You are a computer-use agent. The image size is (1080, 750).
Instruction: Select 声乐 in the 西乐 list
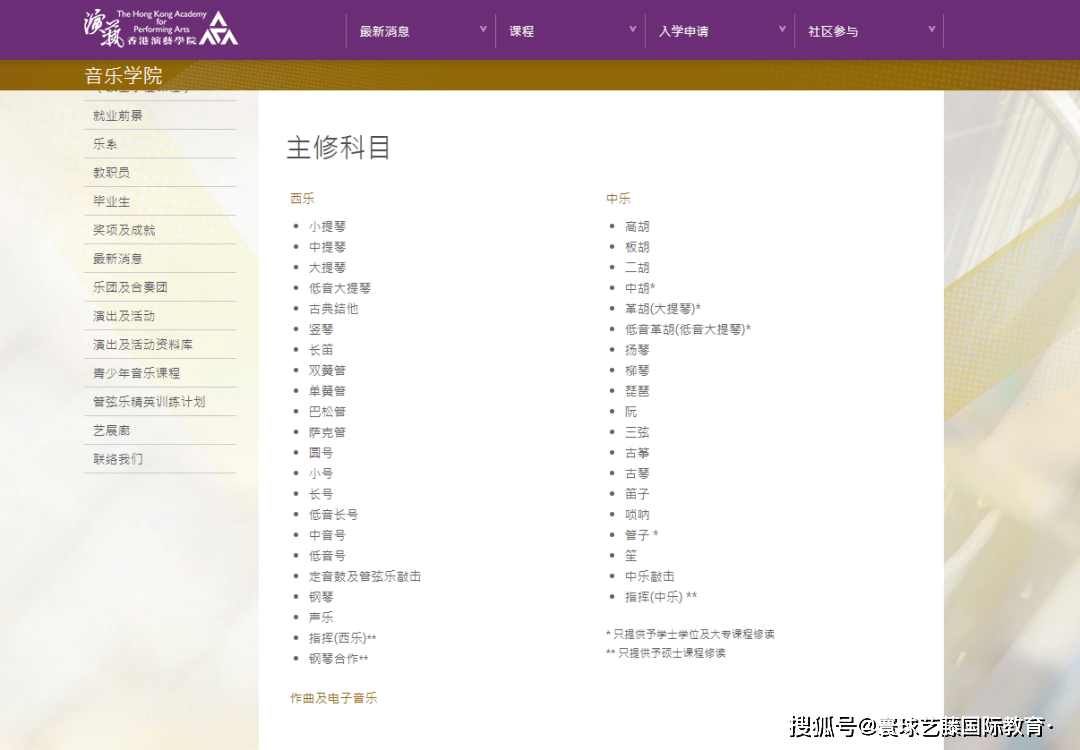coord(321,617)
